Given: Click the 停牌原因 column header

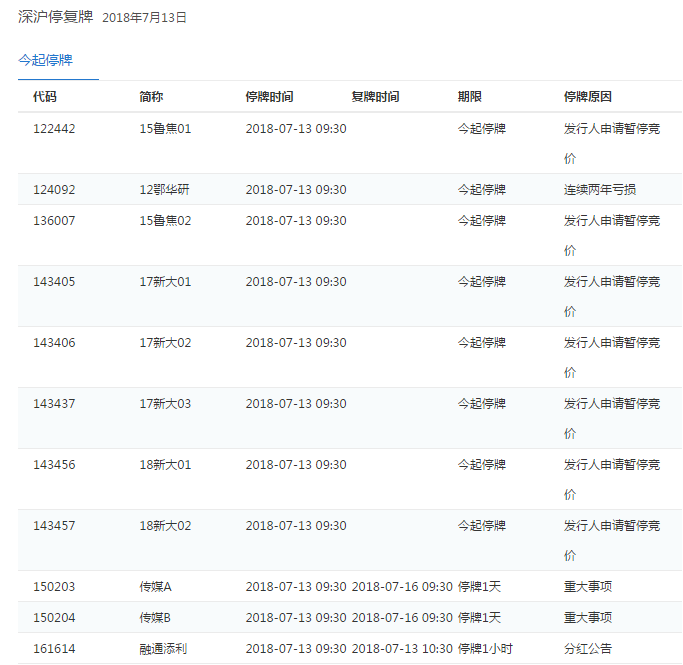Looking at the screenshot, I should click(x=588, y=97).
